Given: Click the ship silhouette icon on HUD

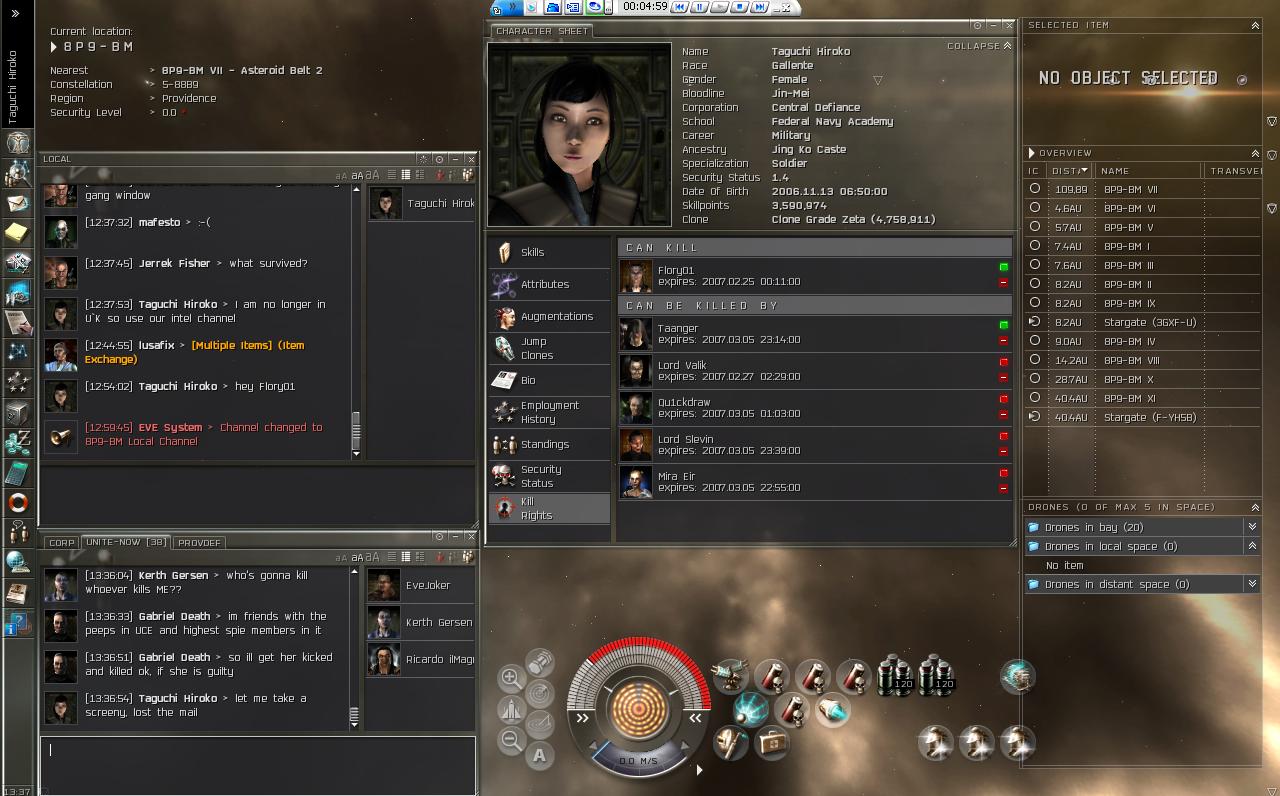Looking at the screenshot, I should coord(510,709).
